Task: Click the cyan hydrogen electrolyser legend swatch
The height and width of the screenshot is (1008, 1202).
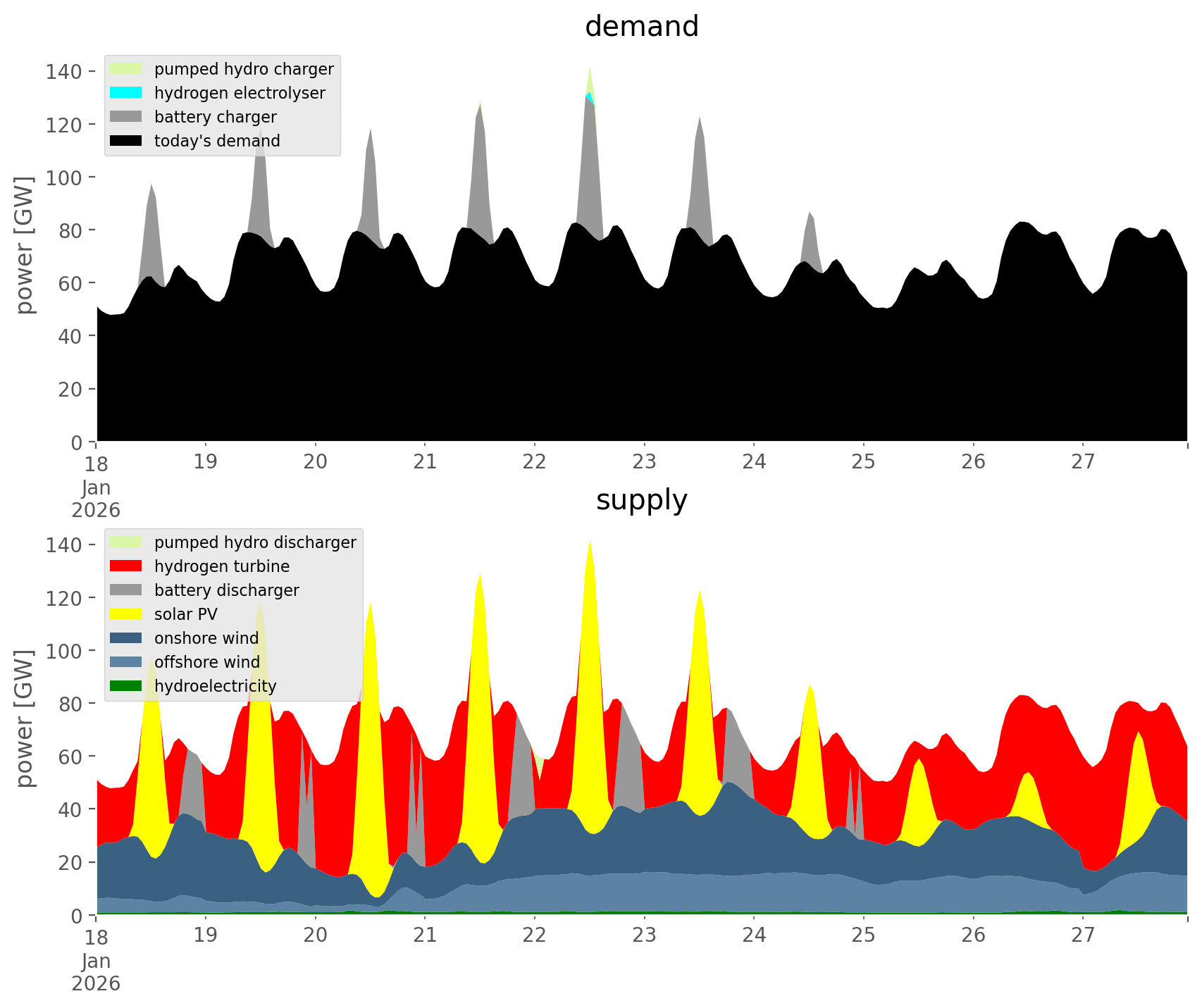Action: point(126,93)
